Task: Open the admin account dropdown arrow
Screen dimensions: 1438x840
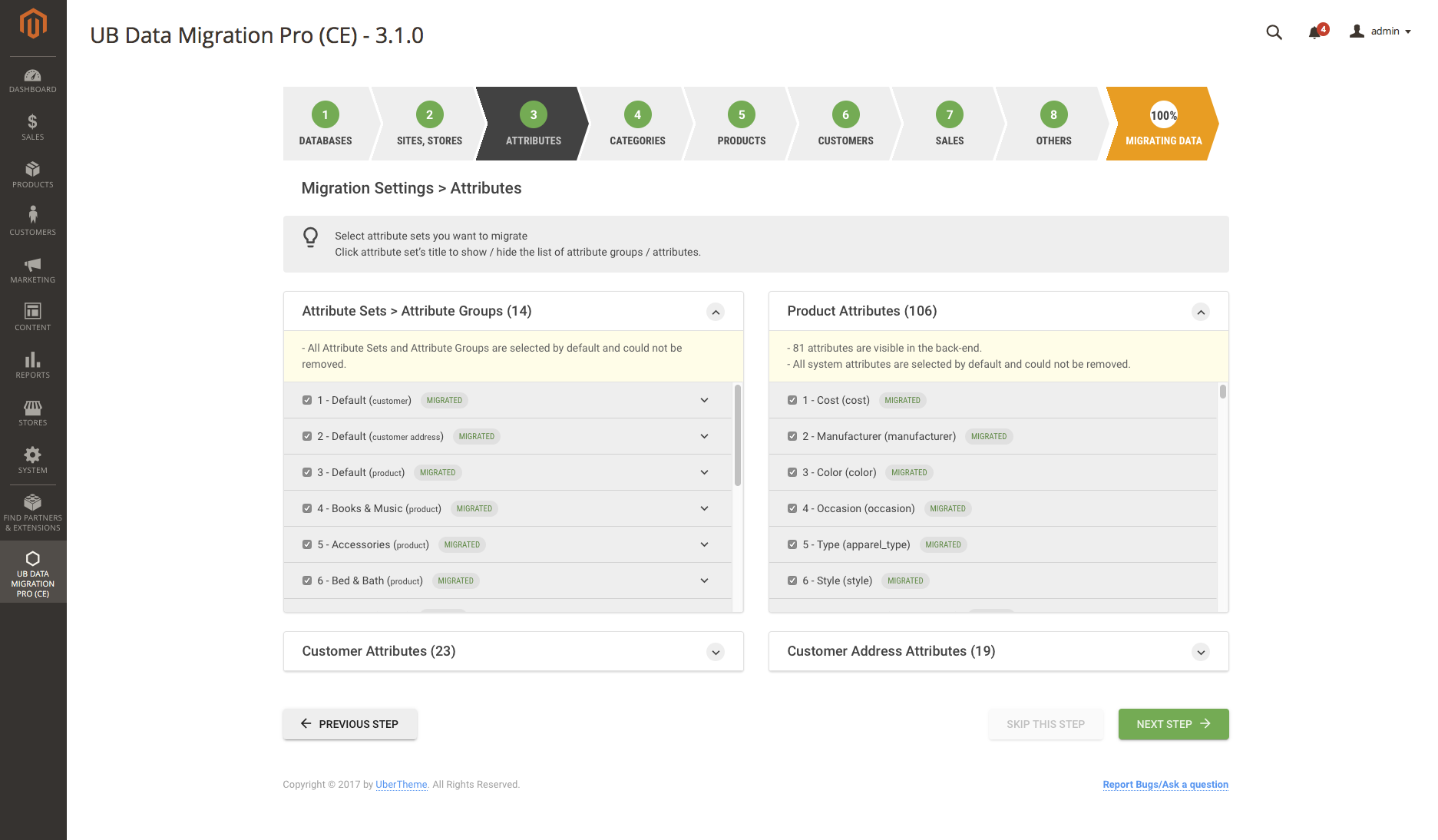Action: coord(1408,32)
